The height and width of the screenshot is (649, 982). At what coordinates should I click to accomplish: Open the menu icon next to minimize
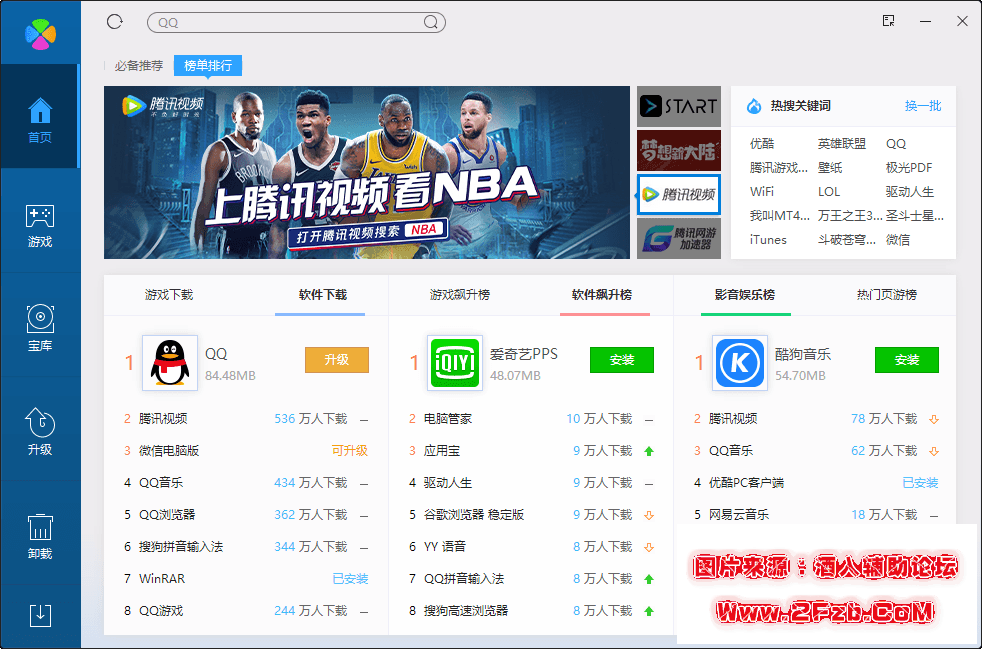[889, 21]
